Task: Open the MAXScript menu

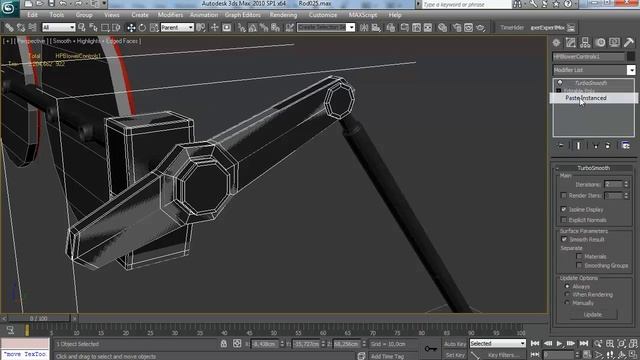Action: (362, 15)
